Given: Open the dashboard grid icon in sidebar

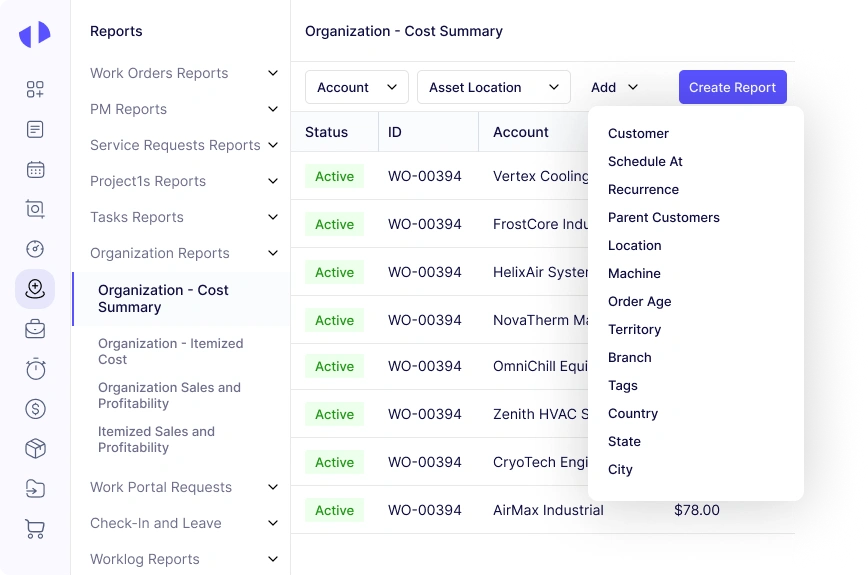Looking at the screenshot, I should pyautogui.click(x=35, y=89).
